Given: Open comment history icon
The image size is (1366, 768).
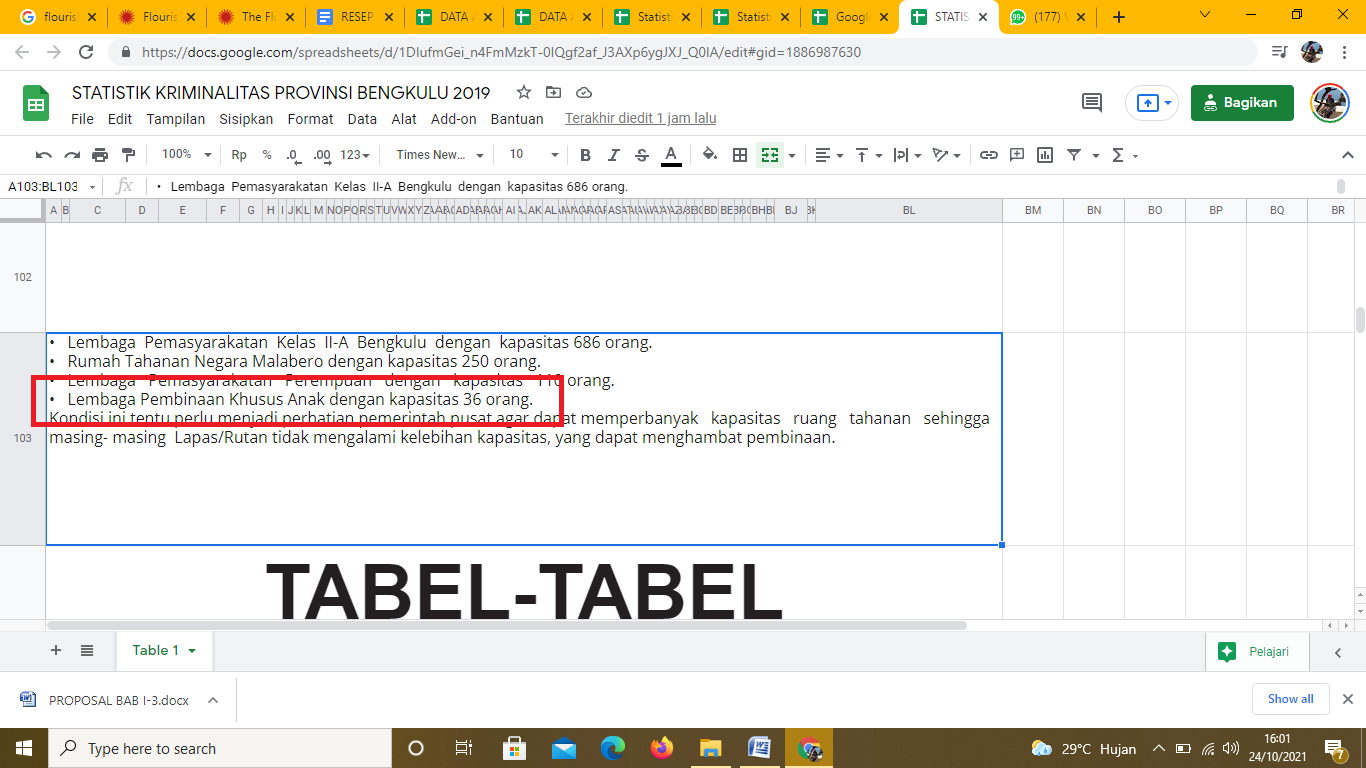Looking at the screenshot, I should click(x=1092, y=102).
